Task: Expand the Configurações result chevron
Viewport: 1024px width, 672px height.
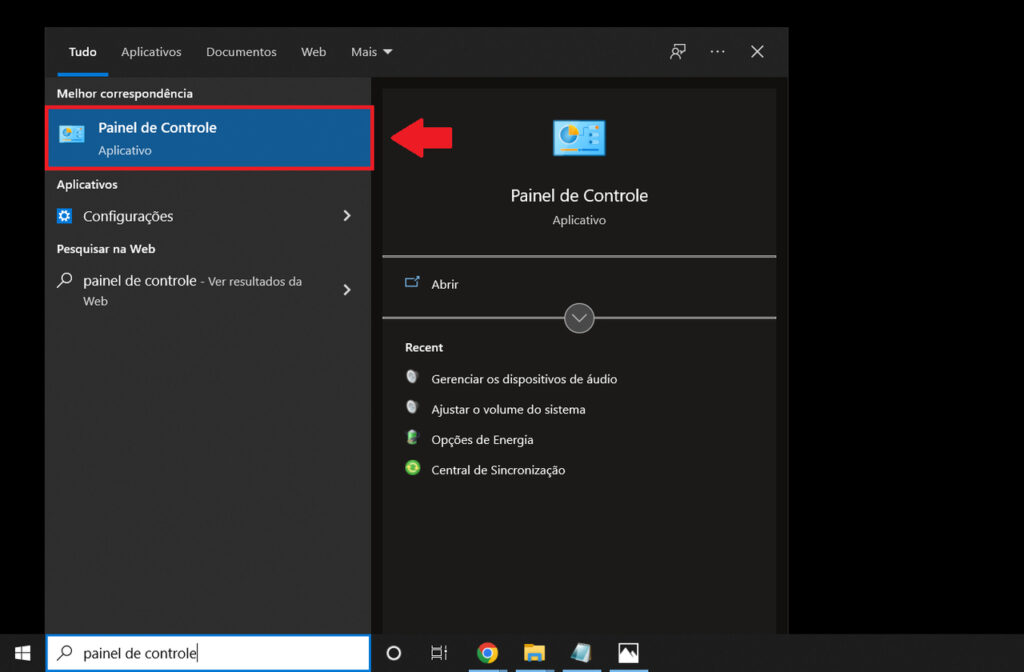Action: pos(347,215)
